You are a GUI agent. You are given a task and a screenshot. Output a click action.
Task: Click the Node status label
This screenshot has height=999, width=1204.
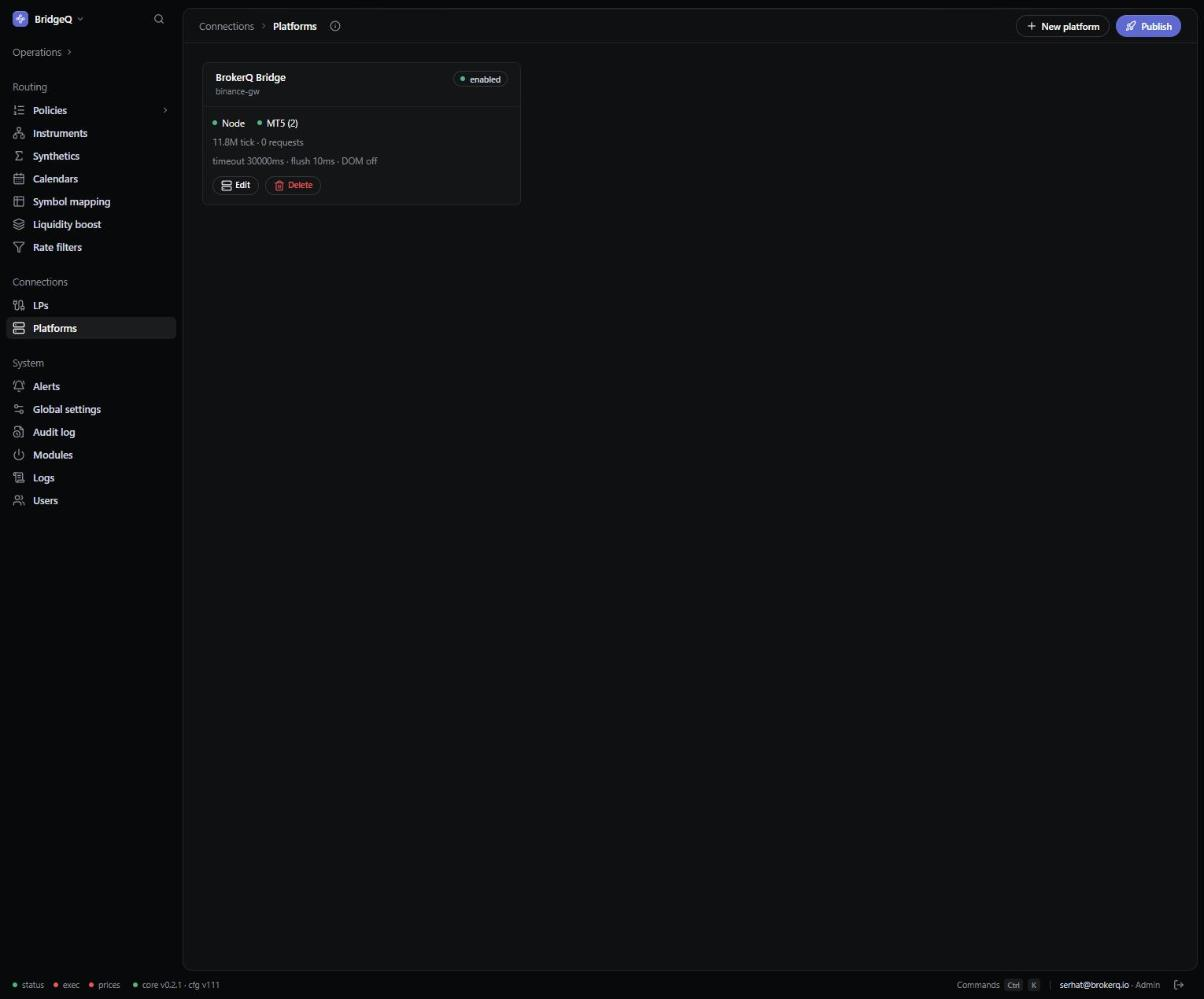click(x=228, y=123)
